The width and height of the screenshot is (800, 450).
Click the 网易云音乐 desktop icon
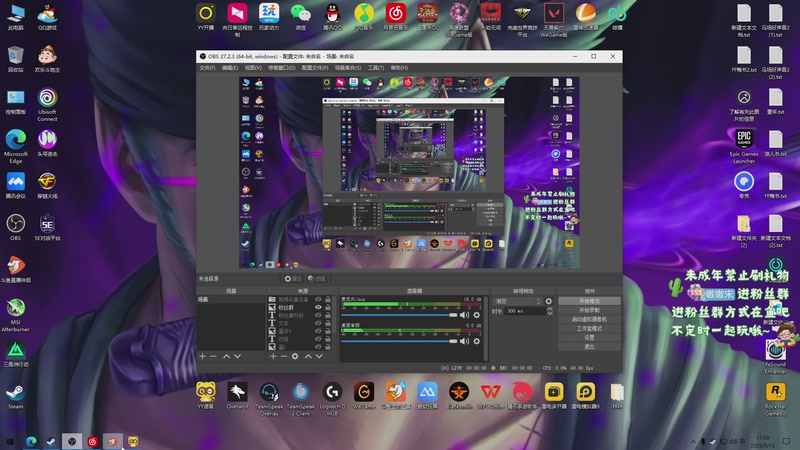[x=395, y=17]
